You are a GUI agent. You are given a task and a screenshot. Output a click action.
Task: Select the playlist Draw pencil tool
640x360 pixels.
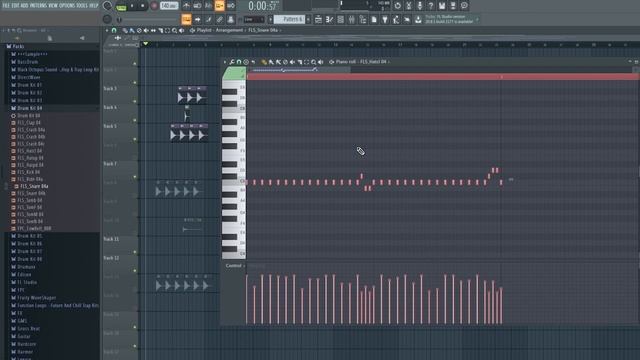(125, 30)
